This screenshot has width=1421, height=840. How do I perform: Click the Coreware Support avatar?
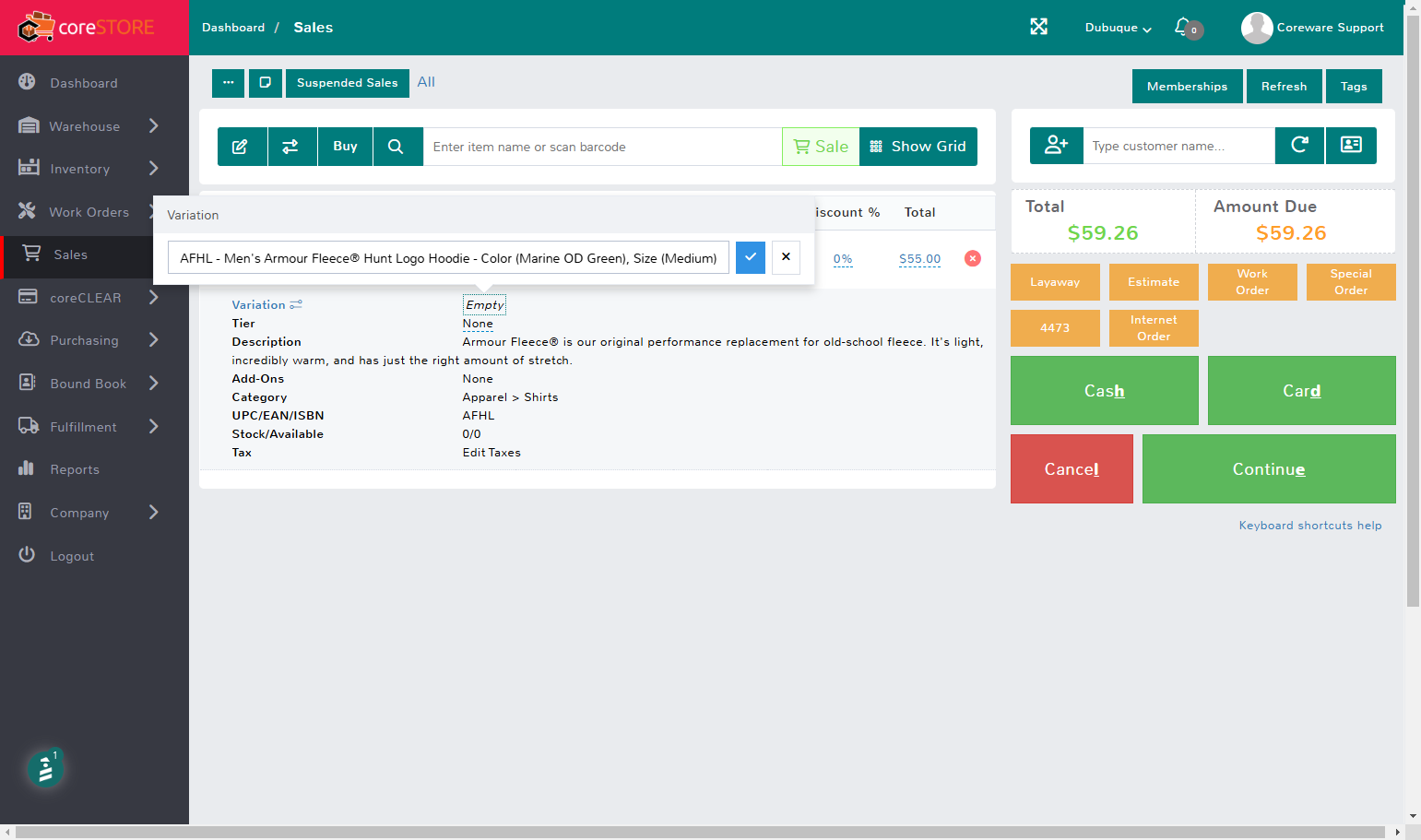1256,28
